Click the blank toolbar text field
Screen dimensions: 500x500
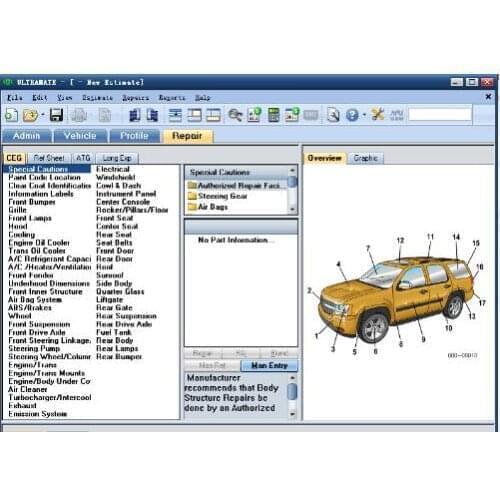pyautogui.click(x=440, y=115)
